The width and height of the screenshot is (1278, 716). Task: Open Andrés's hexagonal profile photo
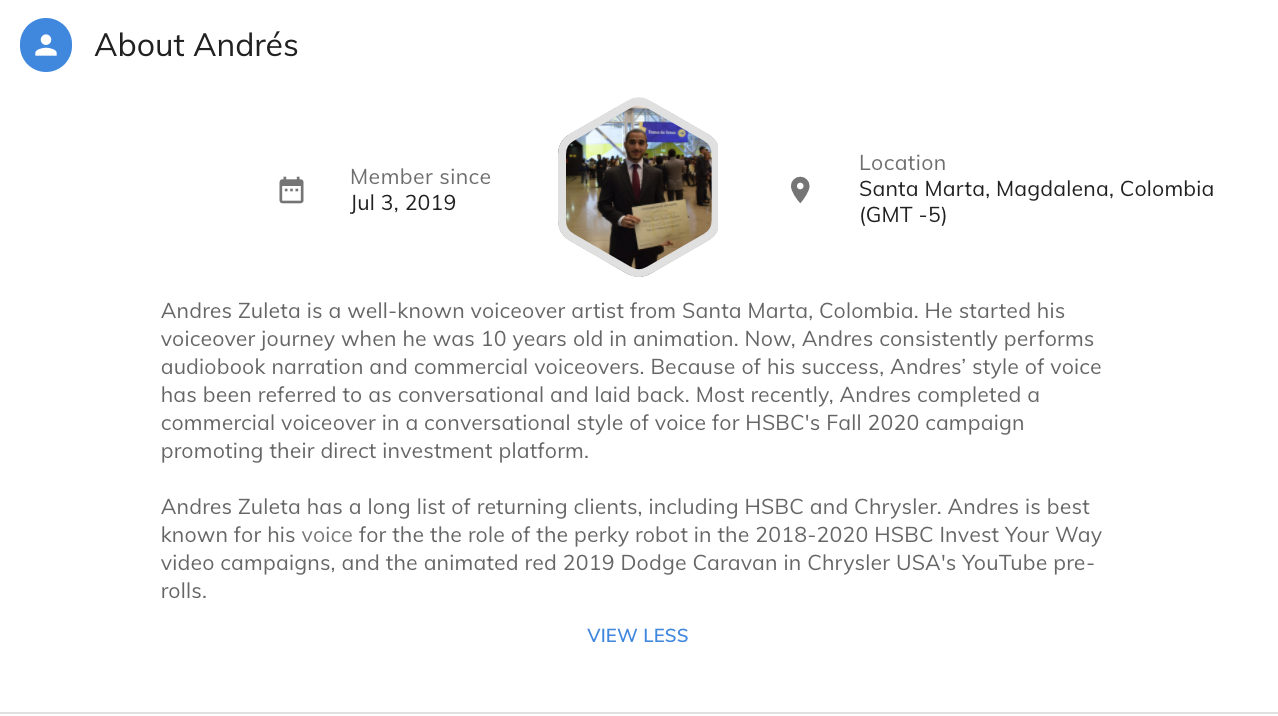(x=638, y=188)
